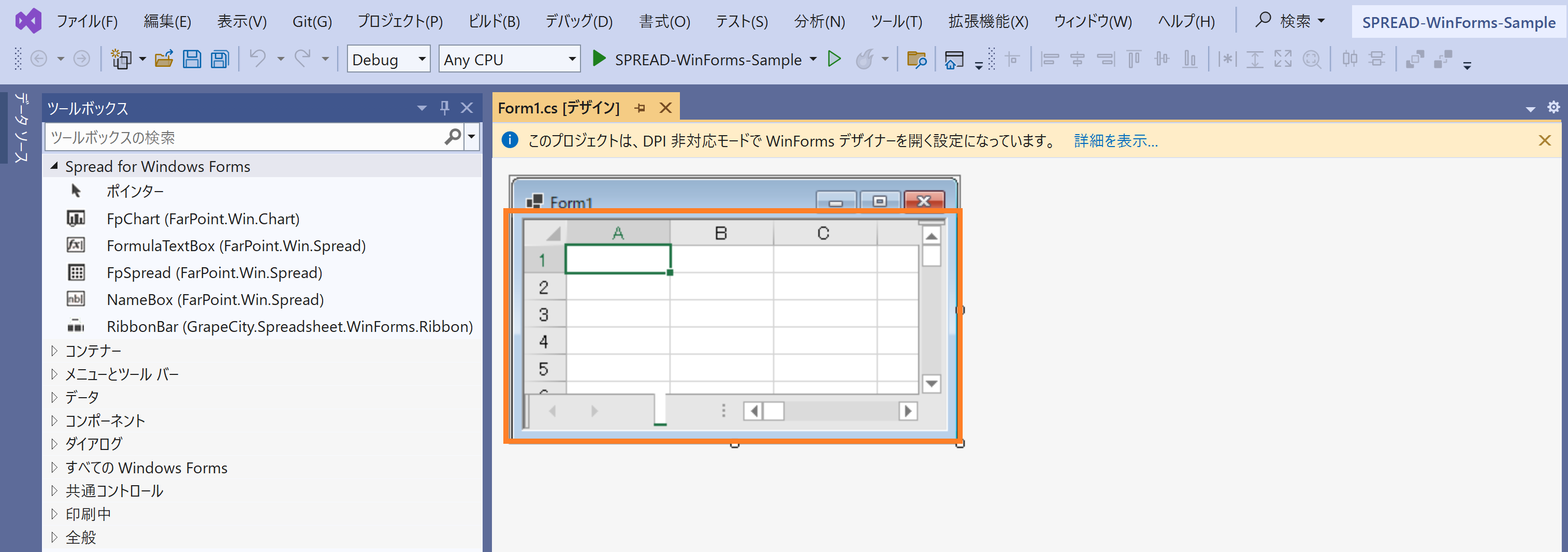Click the spreadsheet horizontal scrollbar thumb
This screenshot has width=1568, height=552.
tap(774, 411)
